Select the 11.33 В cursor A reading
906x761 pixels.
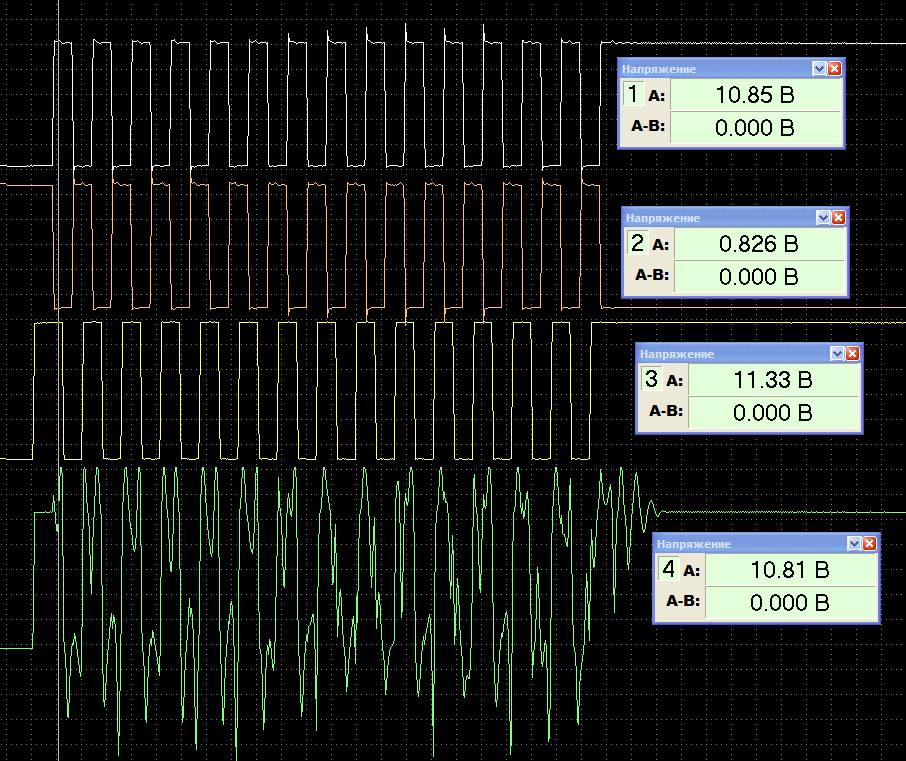coord(773,380)
